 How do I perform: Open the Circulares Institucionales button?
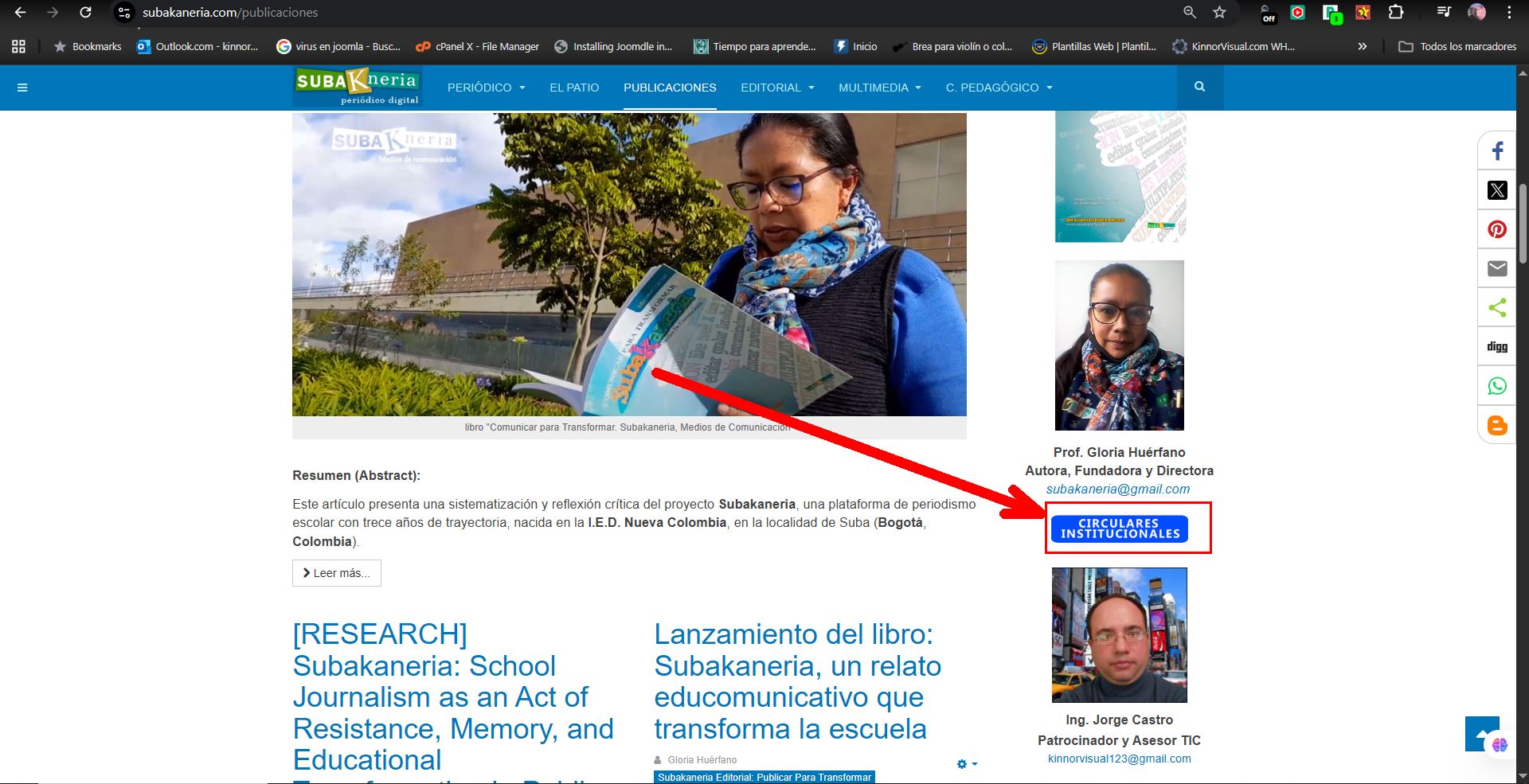1119,529
